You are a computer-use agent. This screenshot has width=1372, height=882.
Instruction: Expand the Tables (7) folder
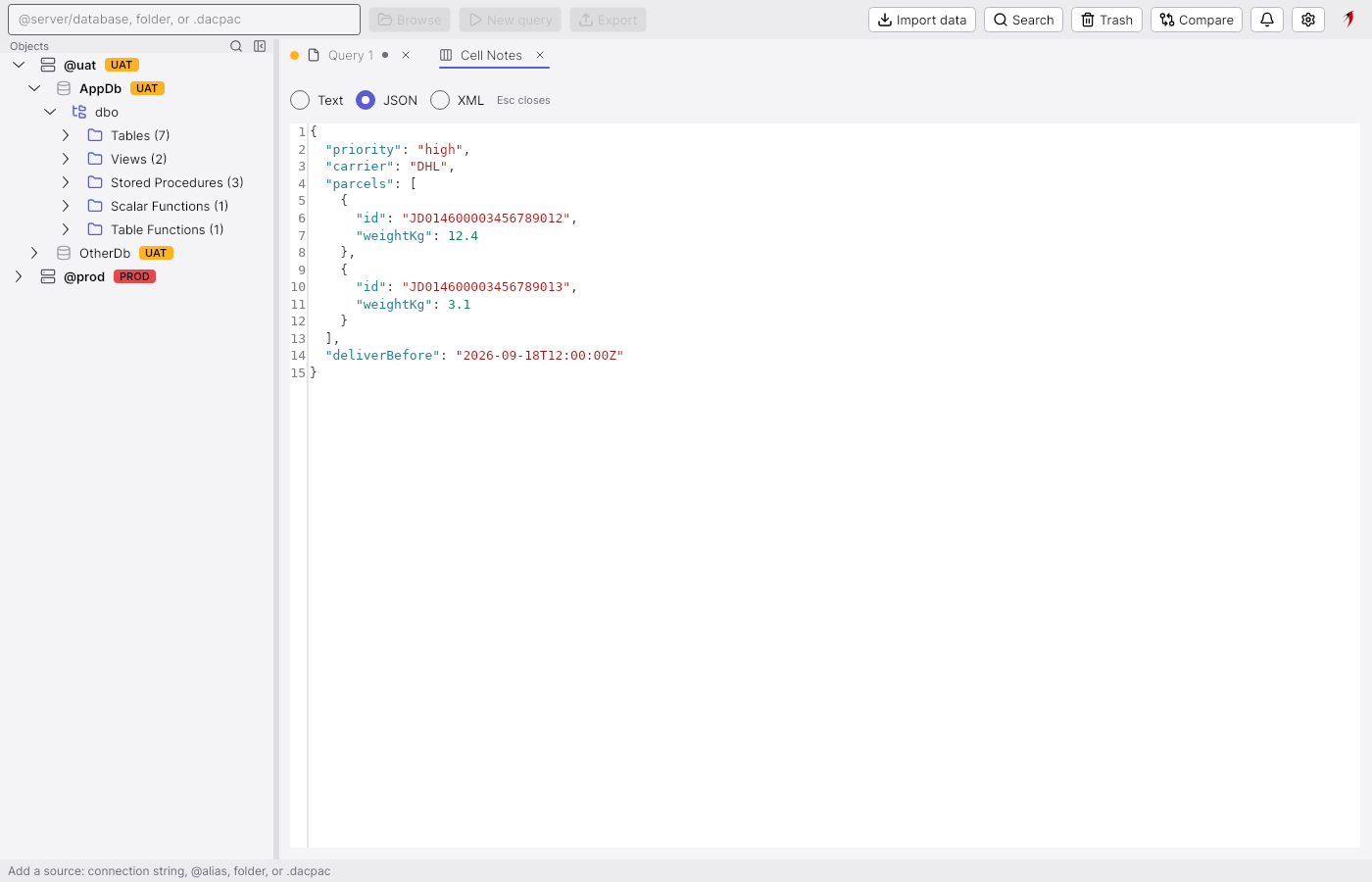click(66, 135)
